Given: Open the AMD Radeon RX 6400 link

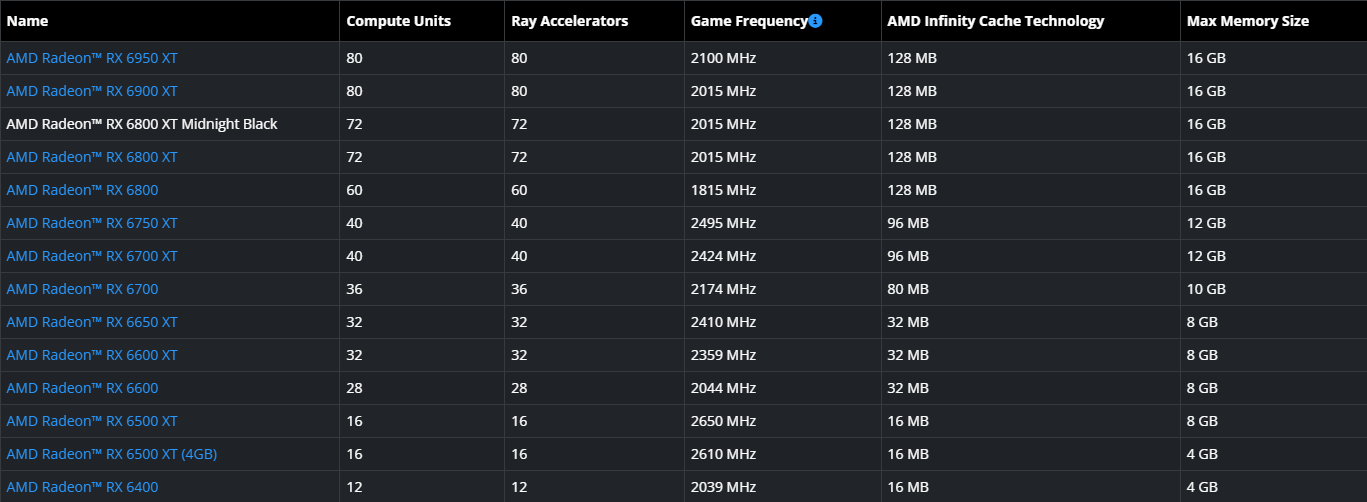Looking at the screenshot, I should click(82, 487).
